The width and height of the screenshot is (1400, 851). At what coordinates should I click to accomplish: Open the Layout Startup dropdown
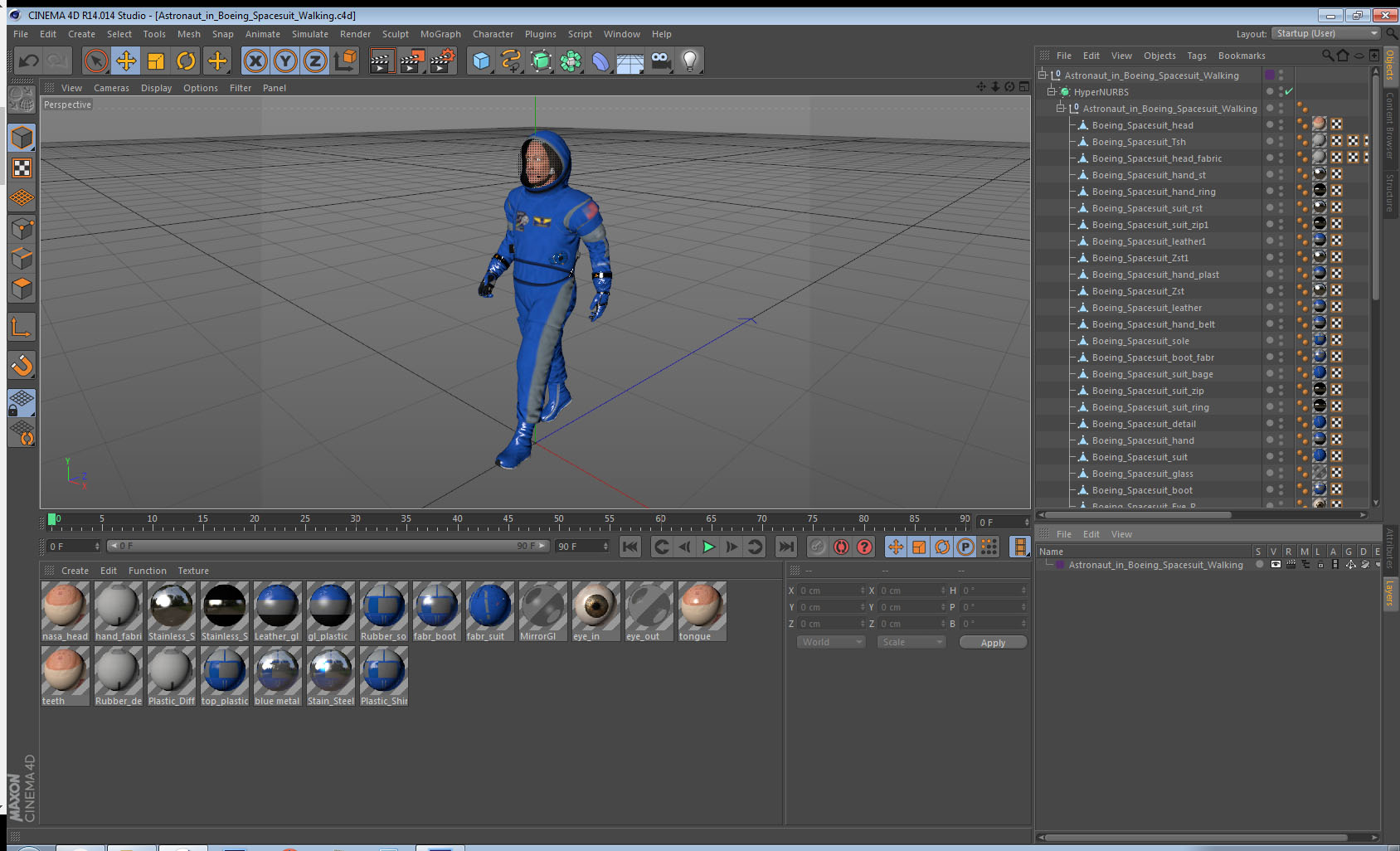click(1326, 33)
